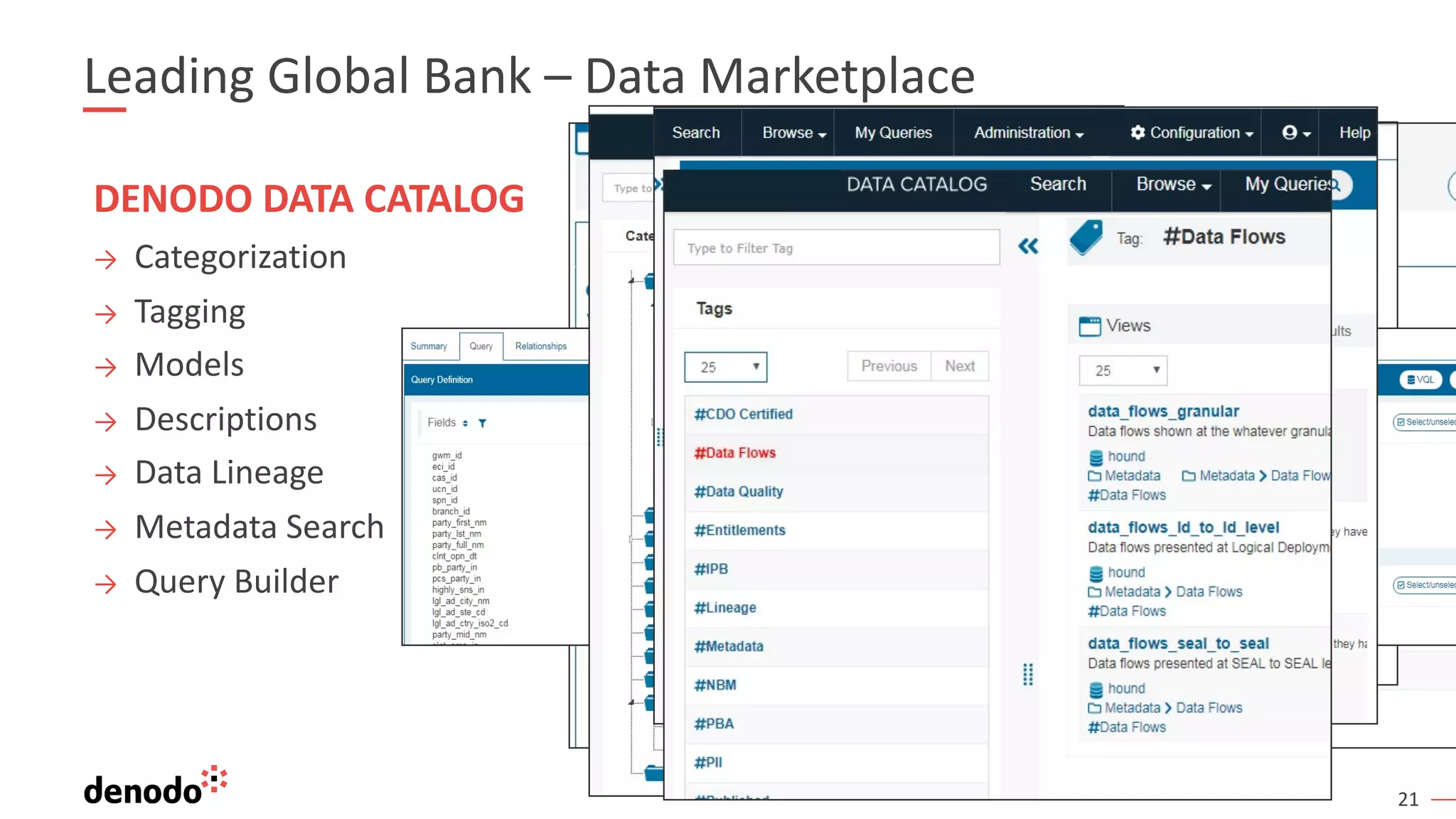
Task: Open the Browse dropdown in top menu bar
Action: coord(793,133)
